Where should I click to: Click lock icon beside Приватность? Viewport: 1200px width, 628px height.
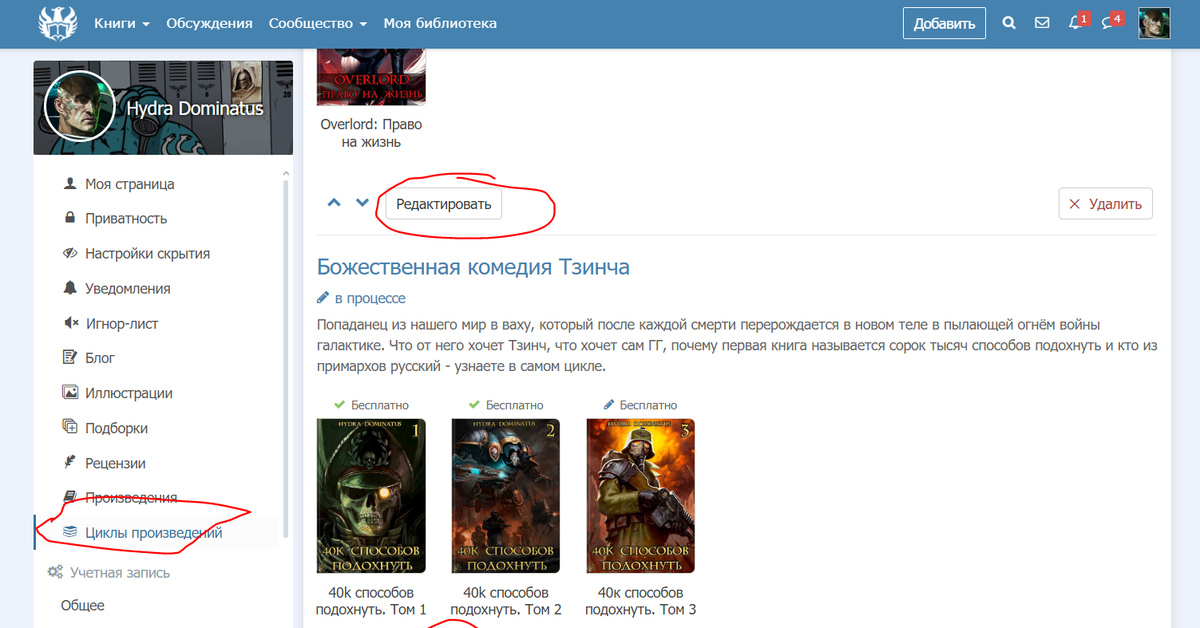tap(70, 218)
